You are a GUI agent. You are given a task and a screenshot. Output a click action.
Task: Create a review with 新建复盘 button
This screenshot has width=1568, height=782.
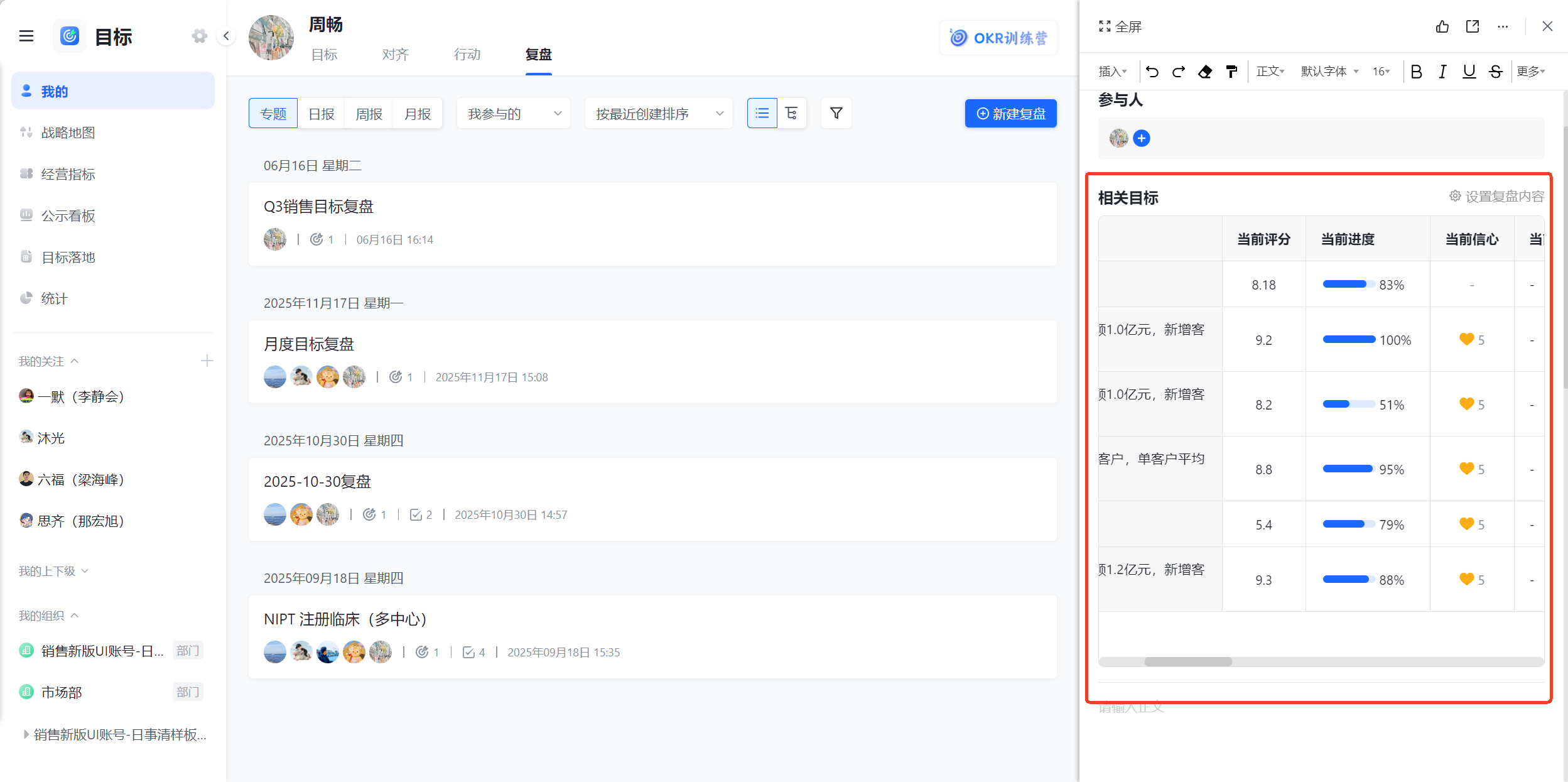[x=1010, y=113]
